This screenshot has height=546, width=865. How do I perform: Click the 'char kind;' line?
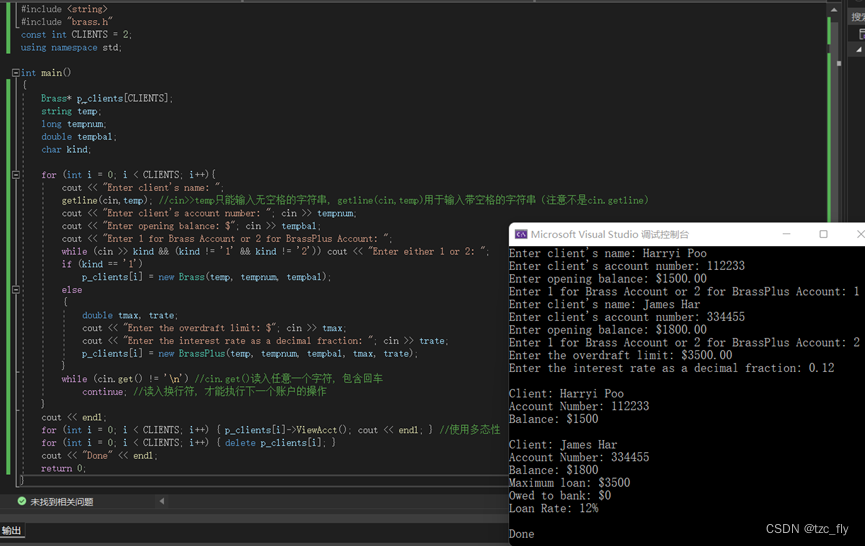66,149
